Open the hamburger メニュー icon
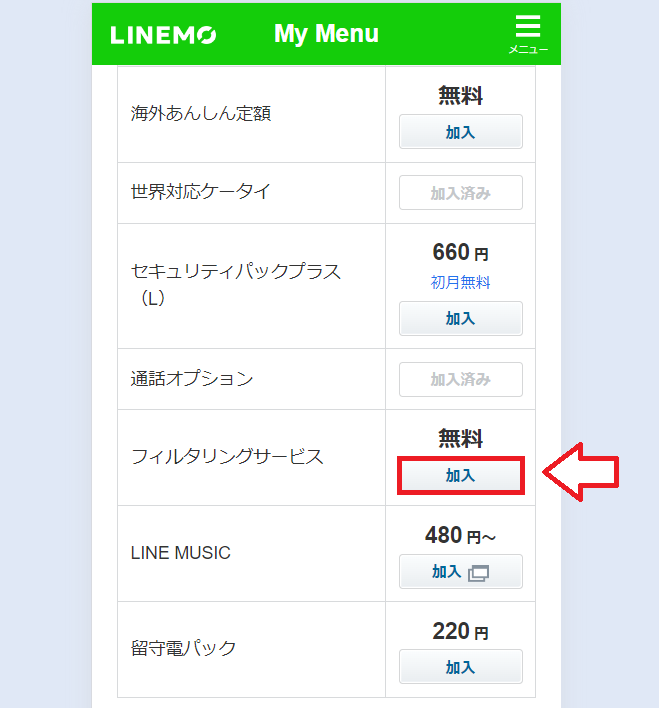Image resolution: width=659 pixels, height=708 pixels. click(527, 32)
